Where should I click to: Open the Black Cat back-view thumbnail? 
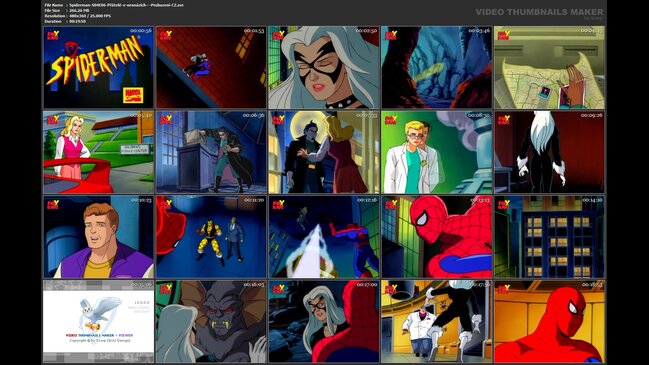[549, 152]
